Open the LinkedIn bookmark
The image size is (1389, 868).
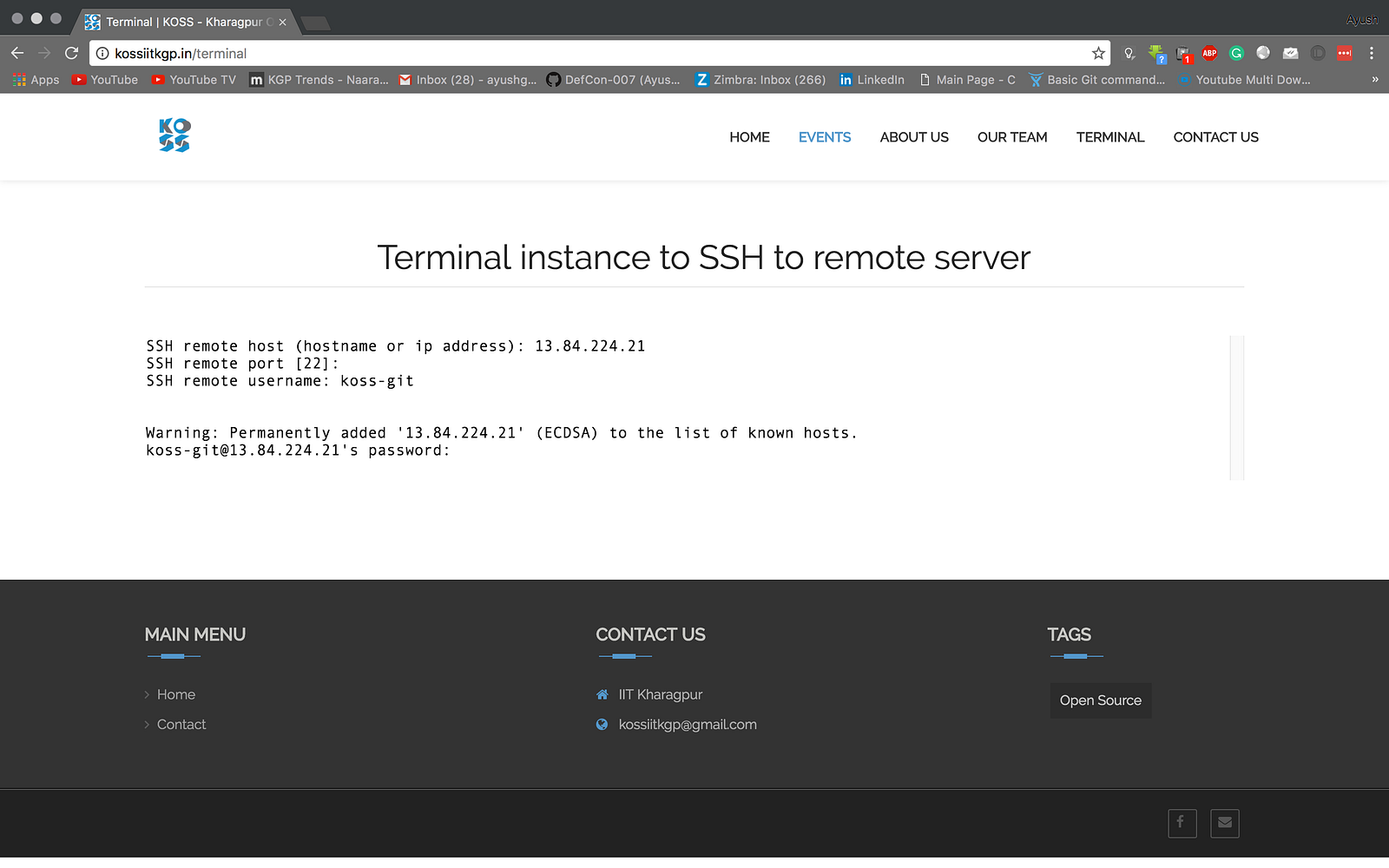click(x=872, y=80)
